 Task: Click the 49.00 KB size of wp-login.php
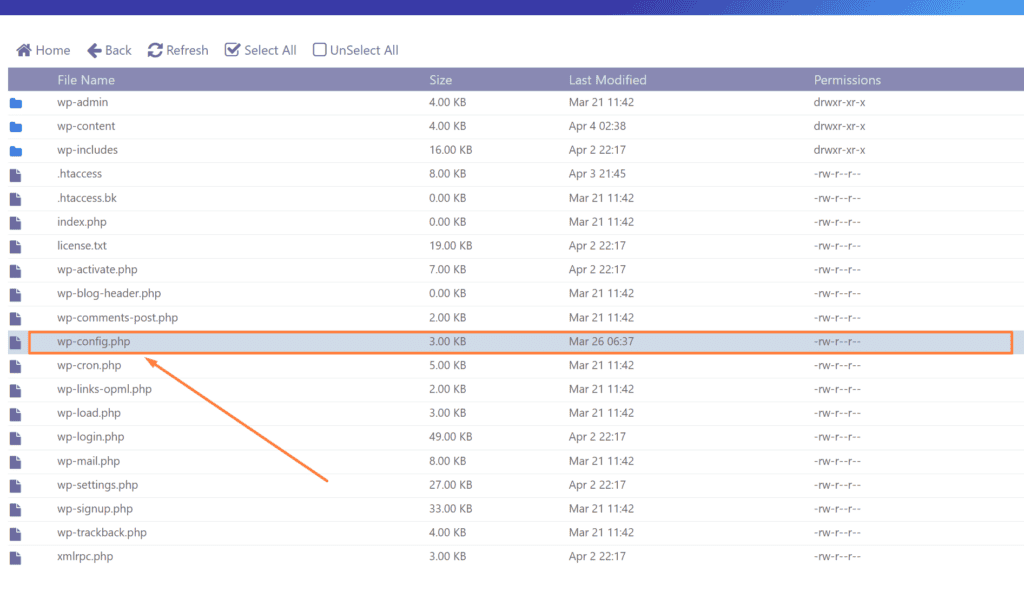point(451,437)
